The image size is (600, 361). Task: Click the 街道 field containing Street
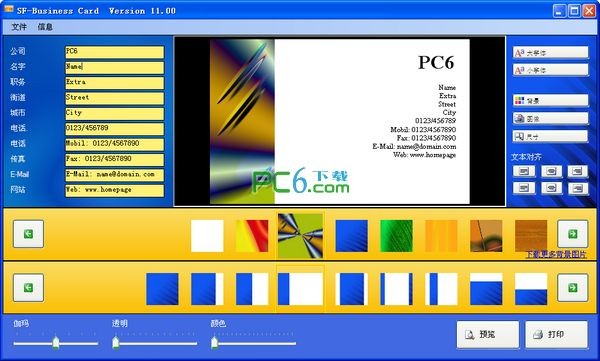click(114, 98)
